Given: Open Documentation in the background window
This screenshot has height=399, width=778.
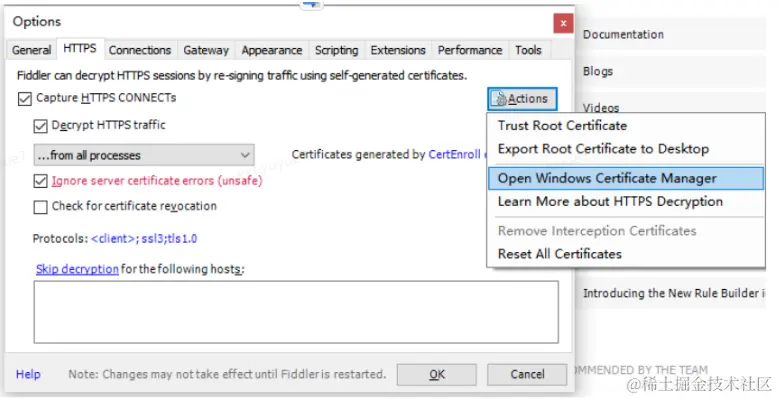Looking at the screenshot, I should click(x=623, y=35).
